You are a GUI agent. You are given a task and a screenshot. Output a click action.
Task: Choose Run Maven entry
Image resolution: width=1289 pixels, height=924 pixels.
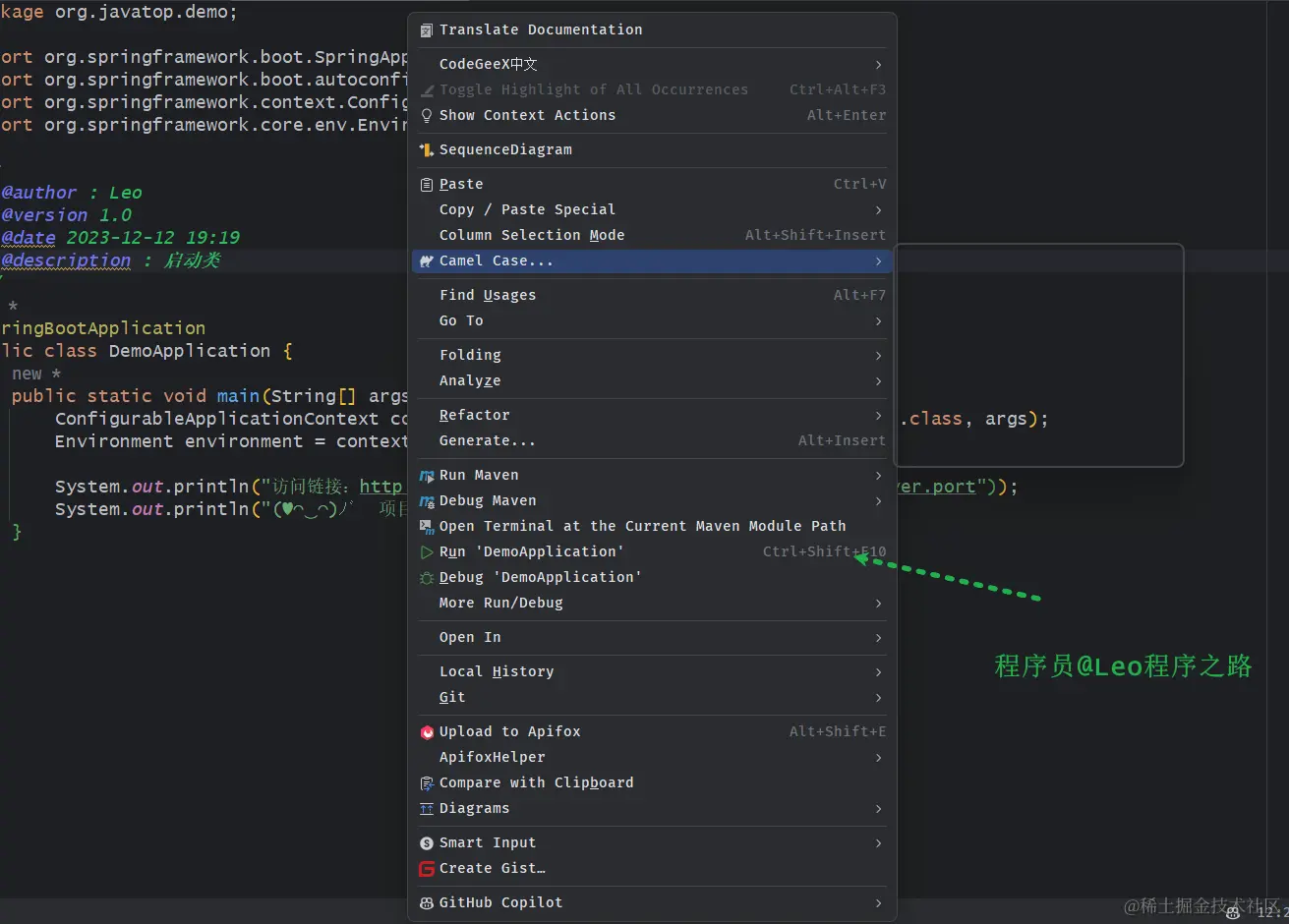point(652,475)
